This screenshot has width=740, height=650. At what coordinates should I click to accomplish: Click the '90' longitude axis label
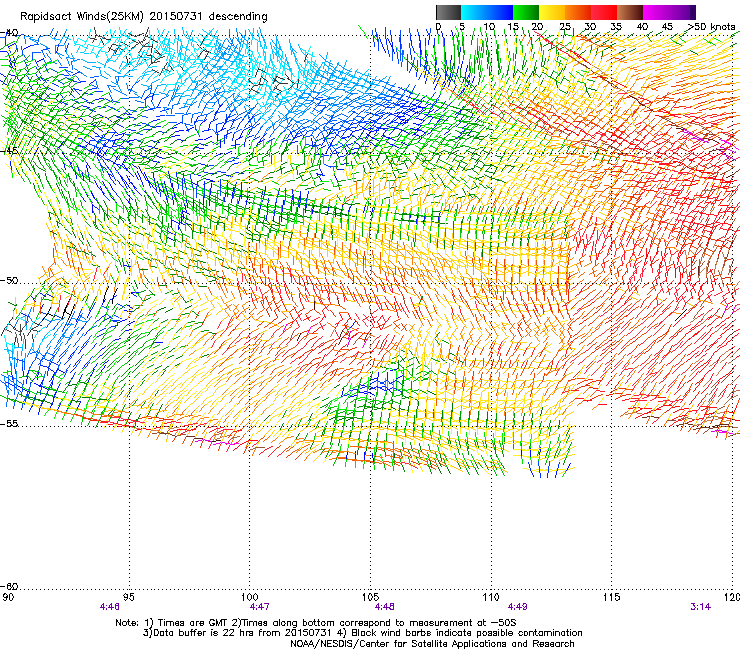[x=8, y=597]
